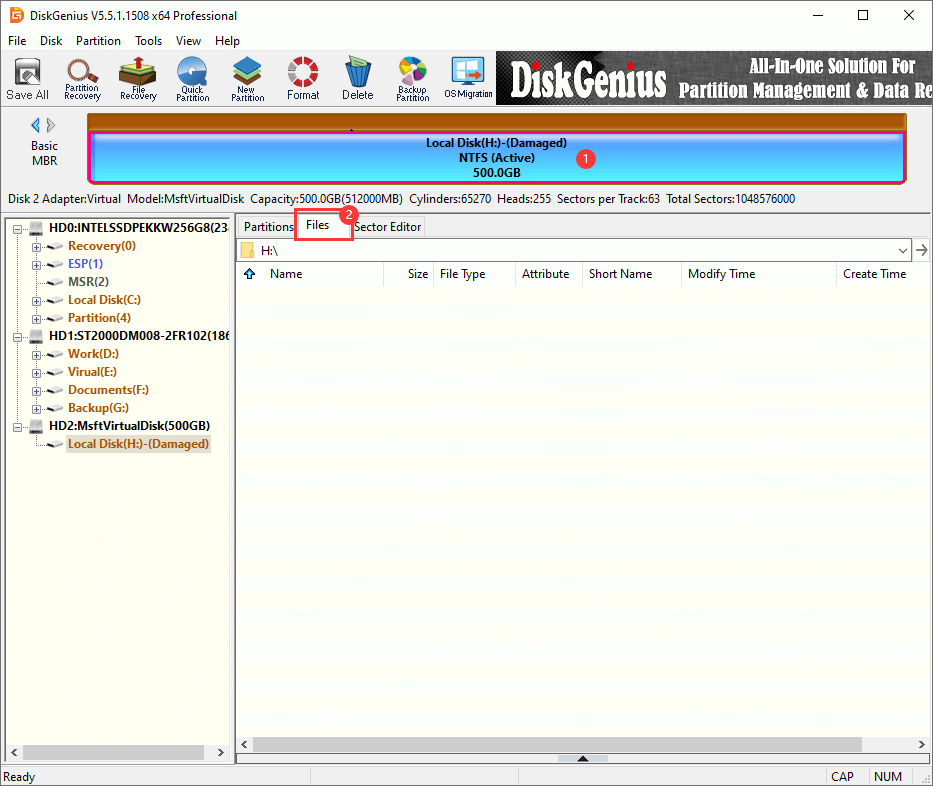
Task: Collapse the HD2 MsftVirtualDisk node
Action: [17, 427]
